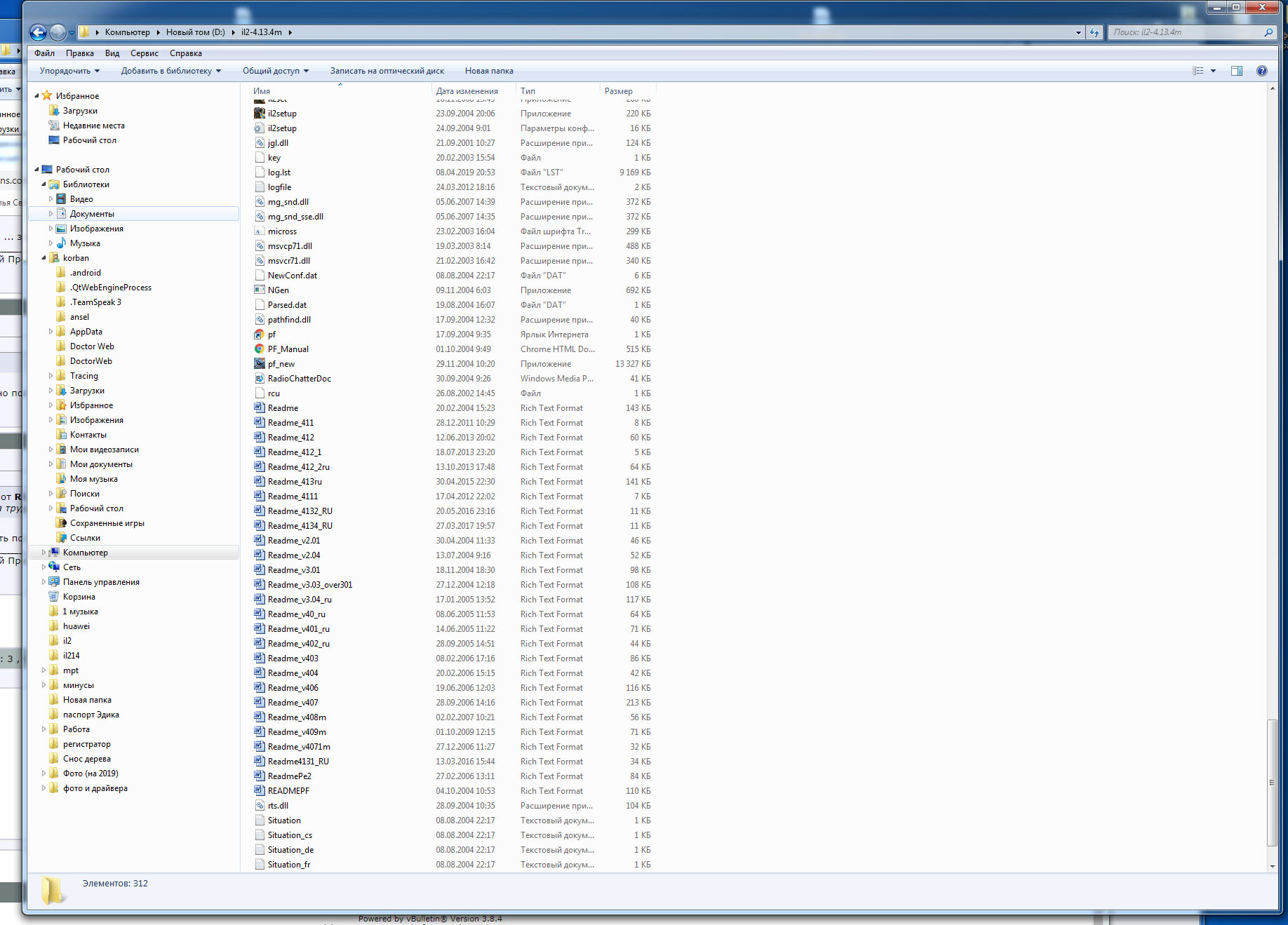1288x925 pixels.
Task: Select the Readme_v3.03_over301 file name
Action: point(310,585)
